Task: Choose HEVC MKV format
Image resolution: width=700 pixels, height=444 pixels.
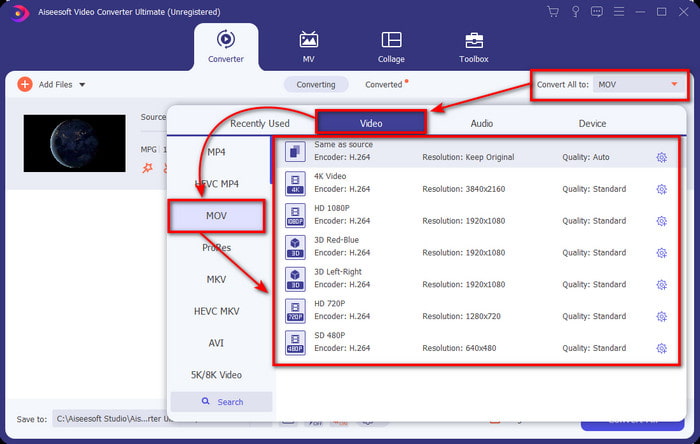Action: coord(217,311)
